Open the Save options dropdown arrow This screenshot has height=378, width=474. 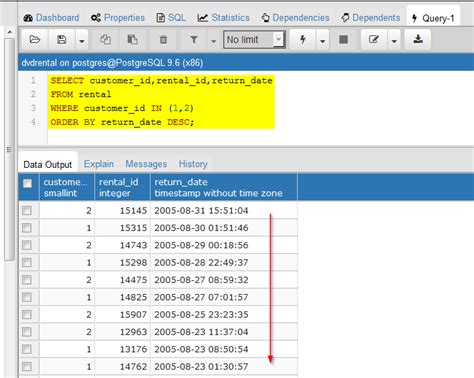click(82, 40)
